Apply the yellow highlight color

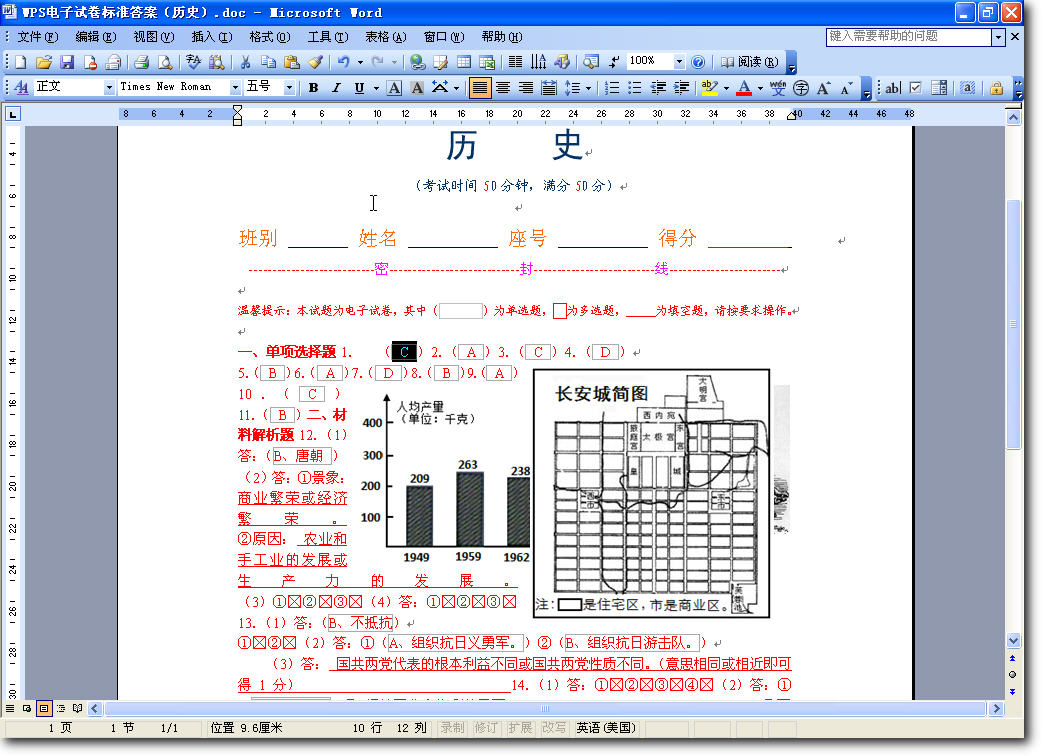click(x=710, y=88)
